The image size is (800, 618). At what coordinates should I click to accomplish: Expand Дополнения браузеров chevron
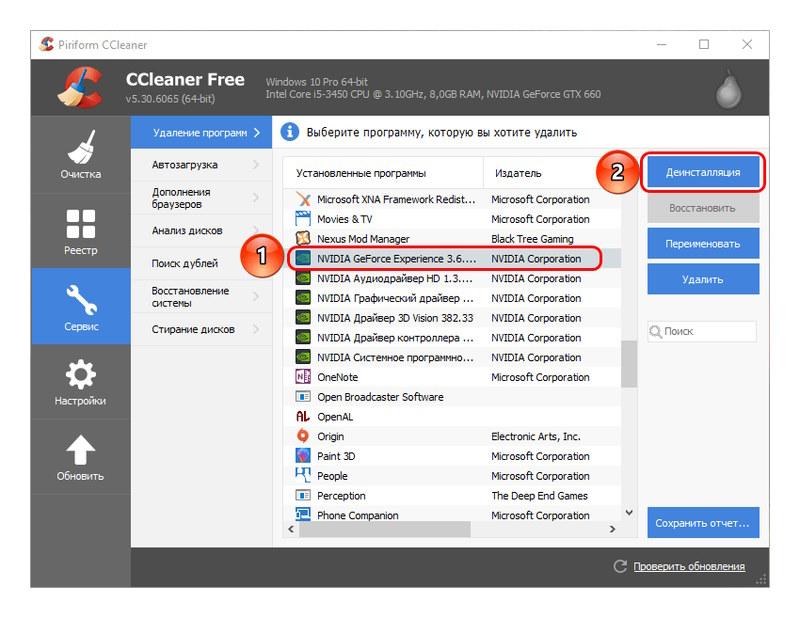256,197
